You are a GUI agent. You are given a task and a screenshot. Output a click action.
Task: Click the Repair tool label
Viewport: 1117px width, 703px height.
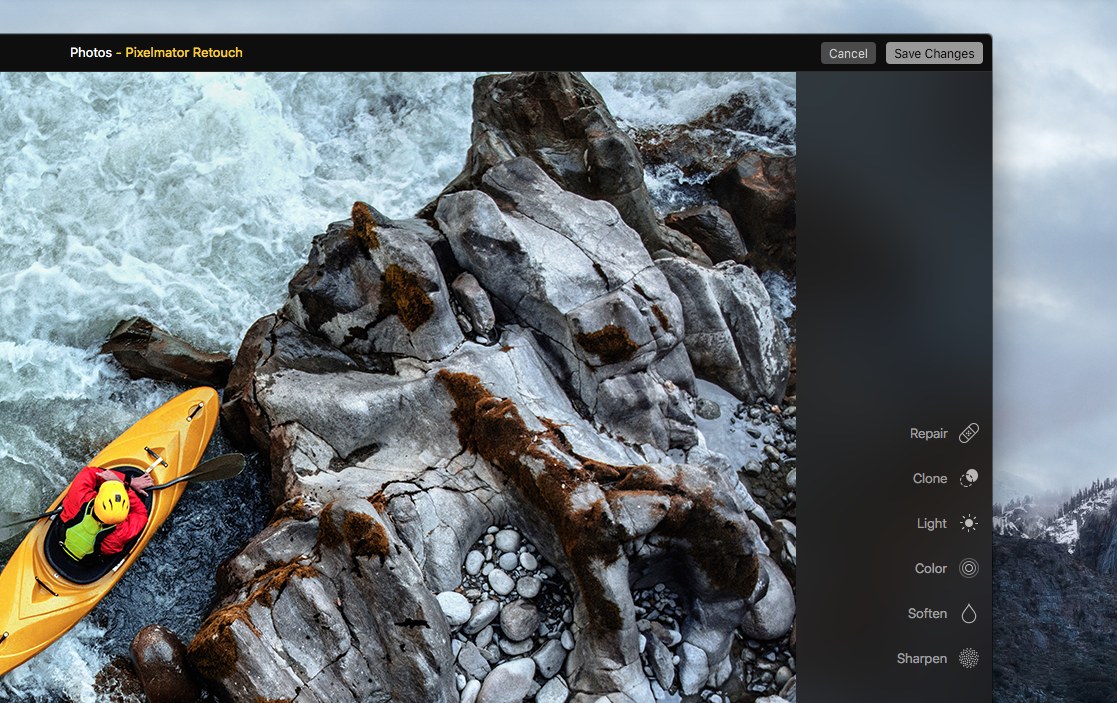(928, 434)
